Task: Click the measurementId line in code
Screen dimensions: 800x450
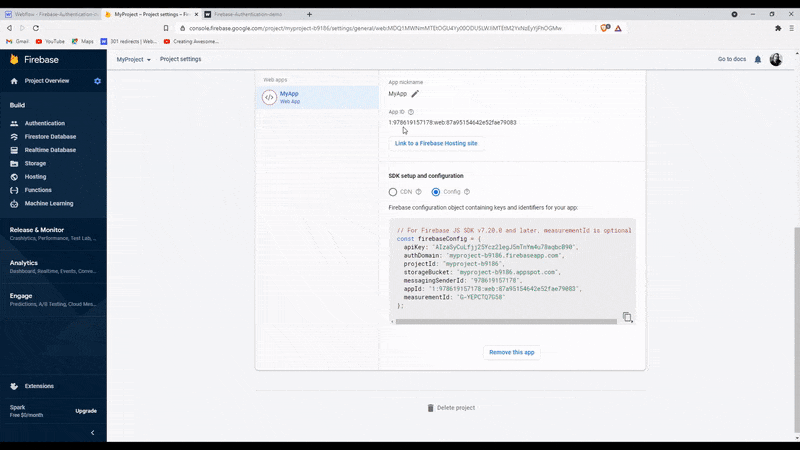Action: (454, 297)
